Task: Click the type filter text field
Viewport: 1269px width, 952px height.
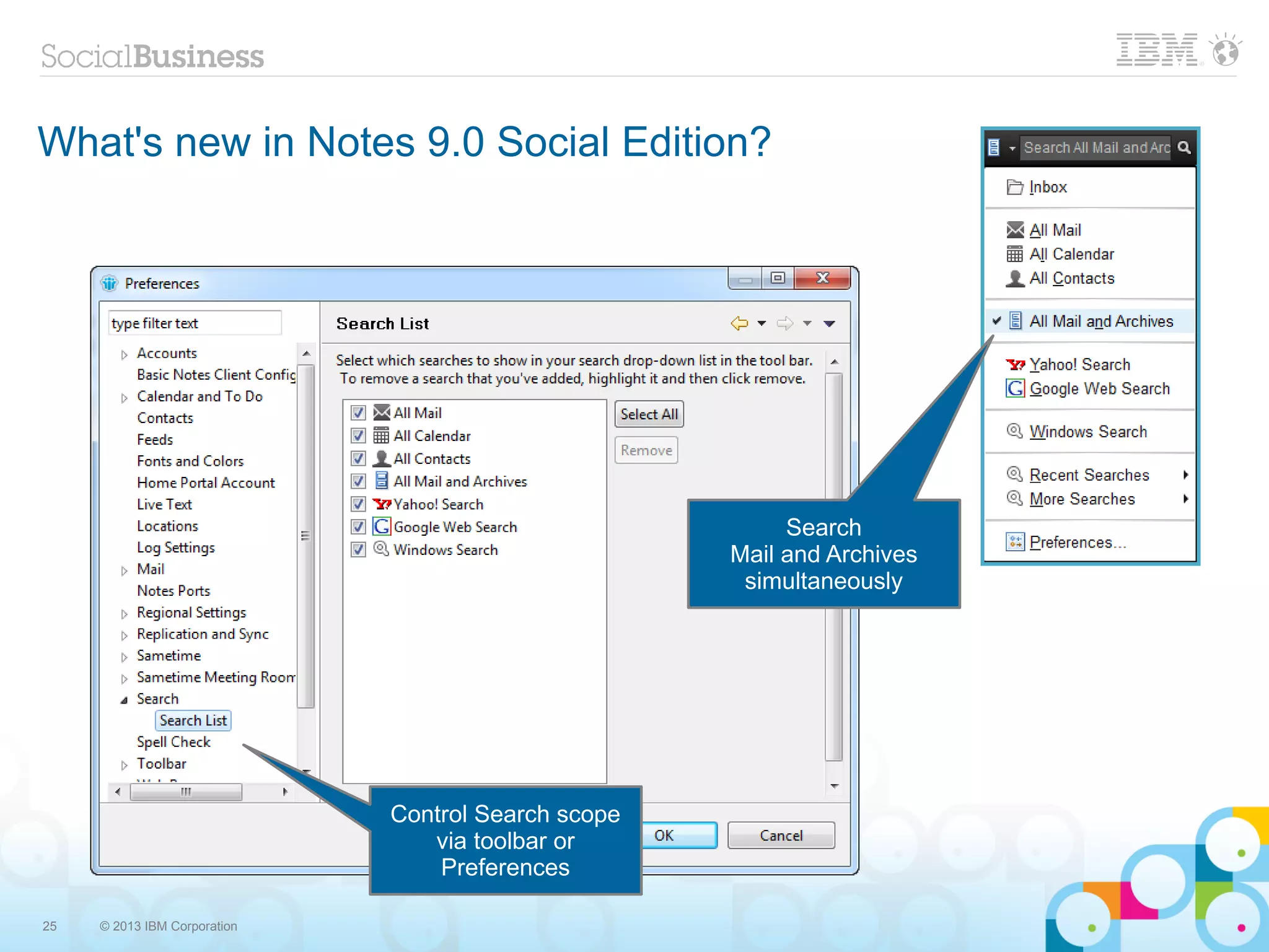Action: (x=195, y=323)
